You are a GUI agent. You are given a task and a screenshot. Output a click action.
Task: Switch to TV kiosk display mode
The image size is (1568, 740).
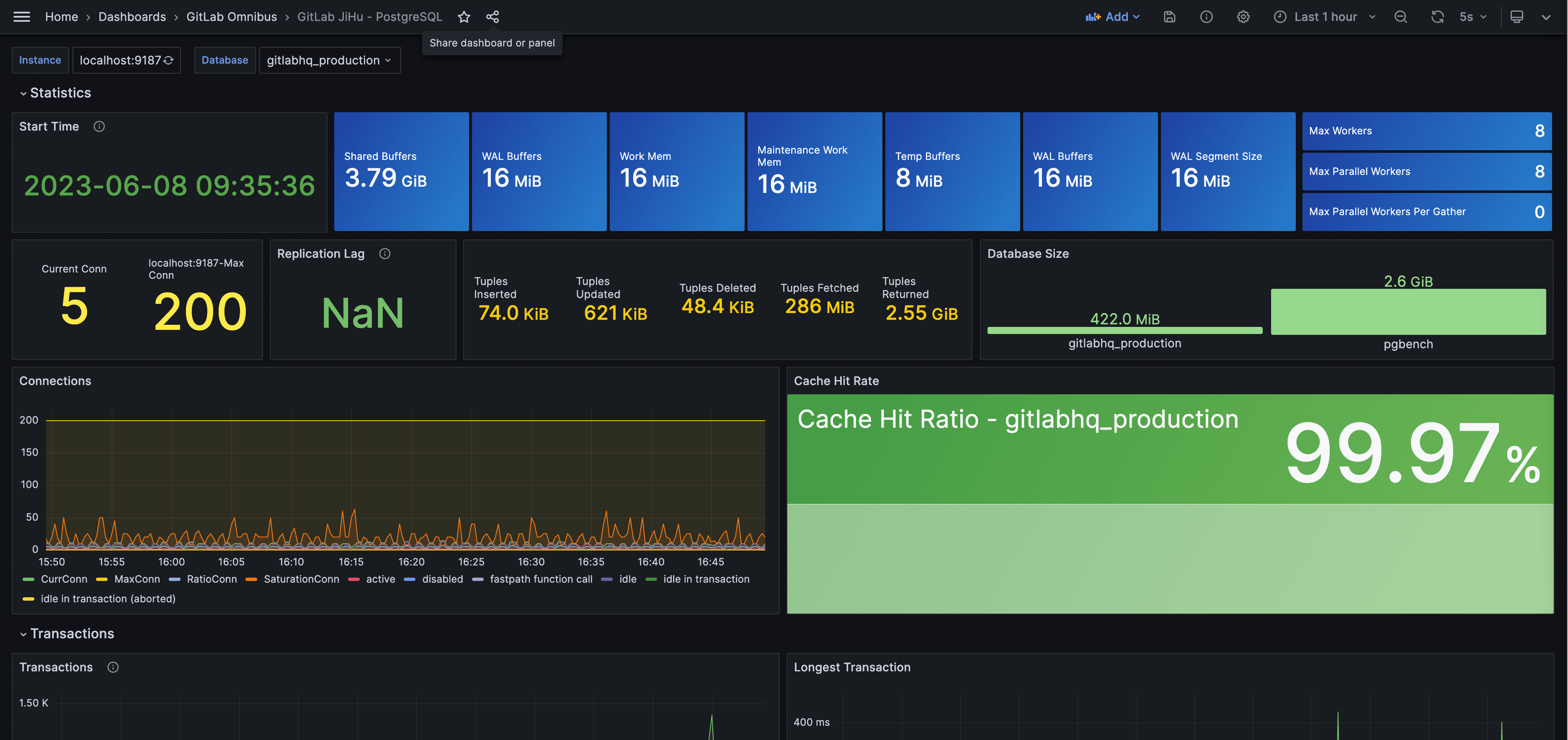coord(1516,16)
